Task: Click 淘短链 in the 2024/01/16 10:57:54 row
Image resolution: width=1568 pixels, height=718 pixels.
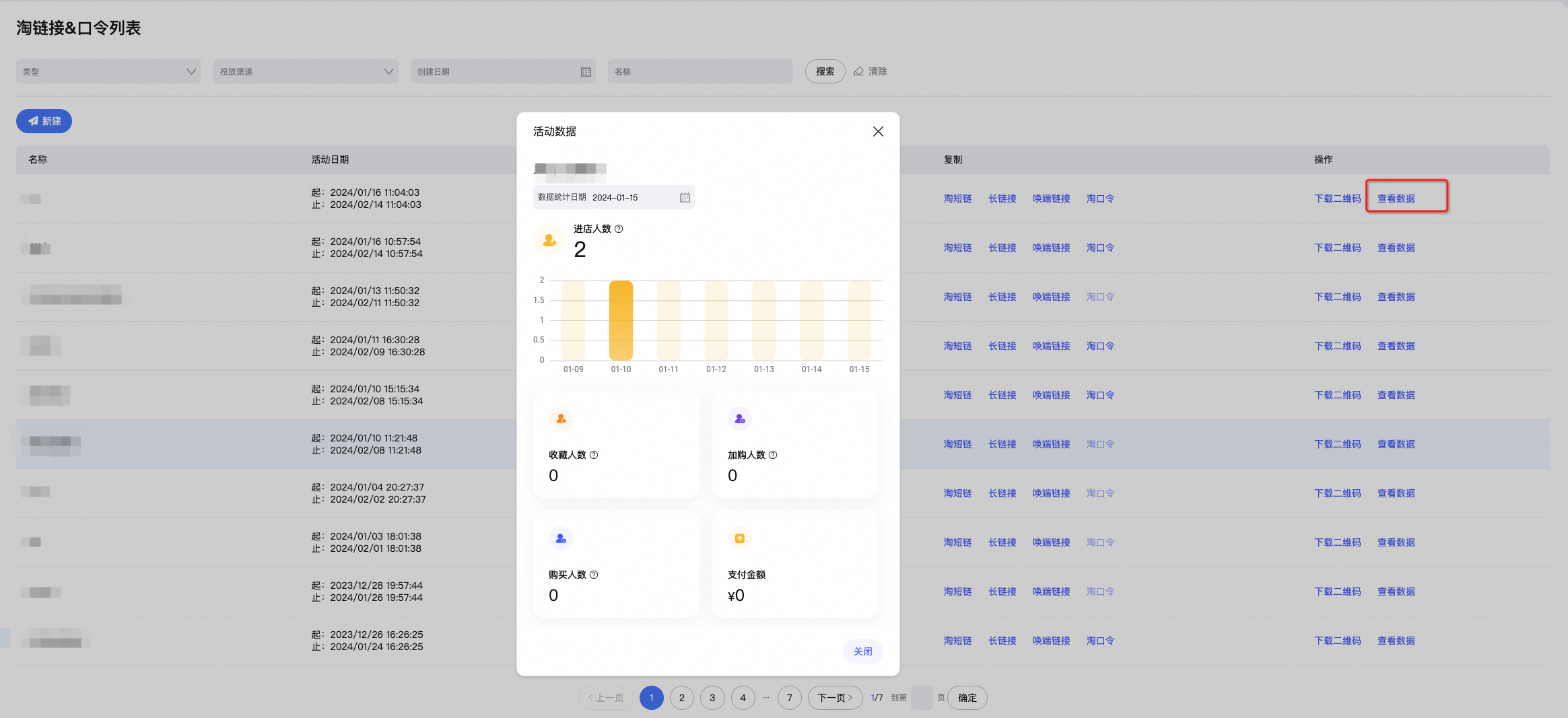Action: tap(957, 248)
